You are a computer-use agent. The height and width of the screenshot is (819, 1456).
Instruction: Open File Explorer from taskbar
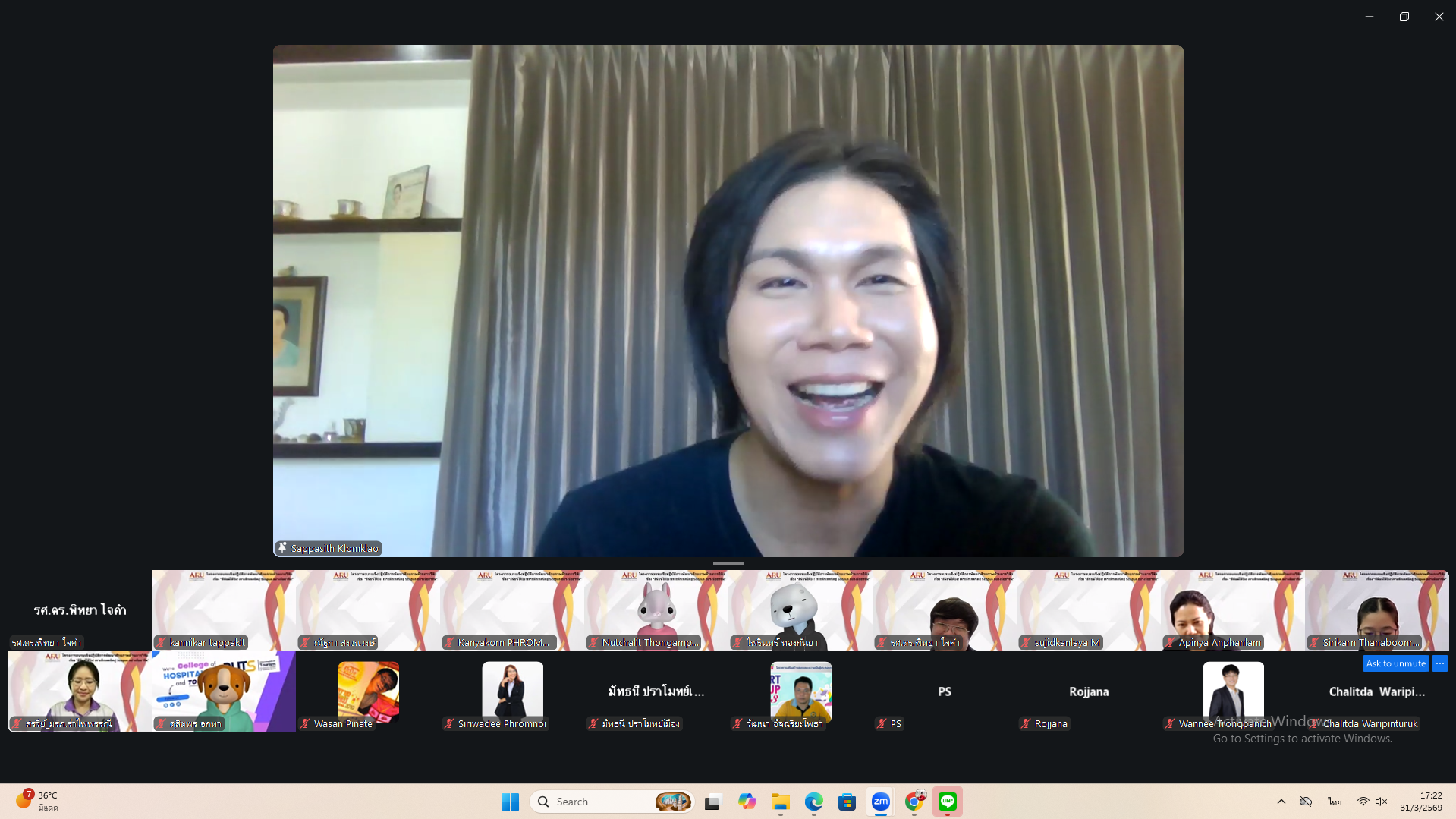tap(780, 802)
